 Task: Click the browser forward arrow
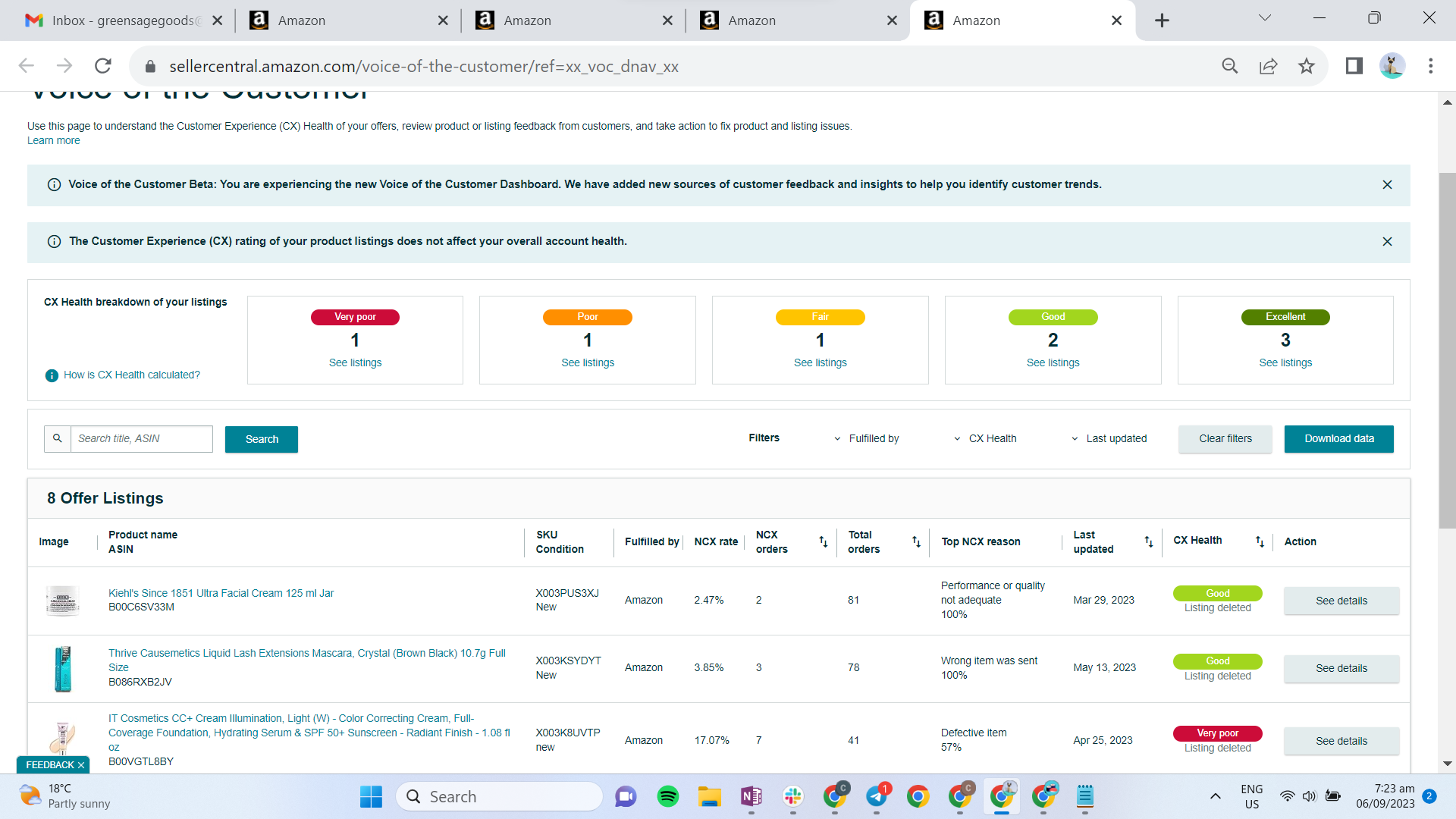(x=64, y=66)
